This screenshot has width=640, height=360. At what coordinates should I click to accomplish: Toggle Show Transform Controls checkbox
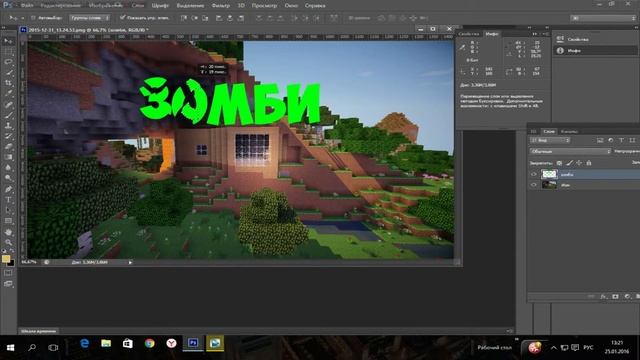[x=122, y=18]
